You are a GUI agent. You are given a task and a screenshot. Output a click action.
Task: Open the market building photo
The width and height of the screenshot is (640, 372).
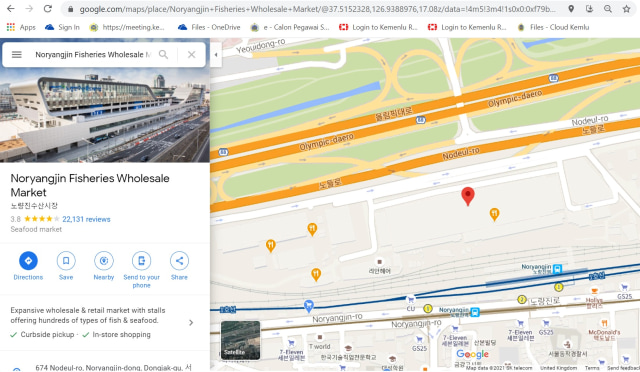pos(105,115)
